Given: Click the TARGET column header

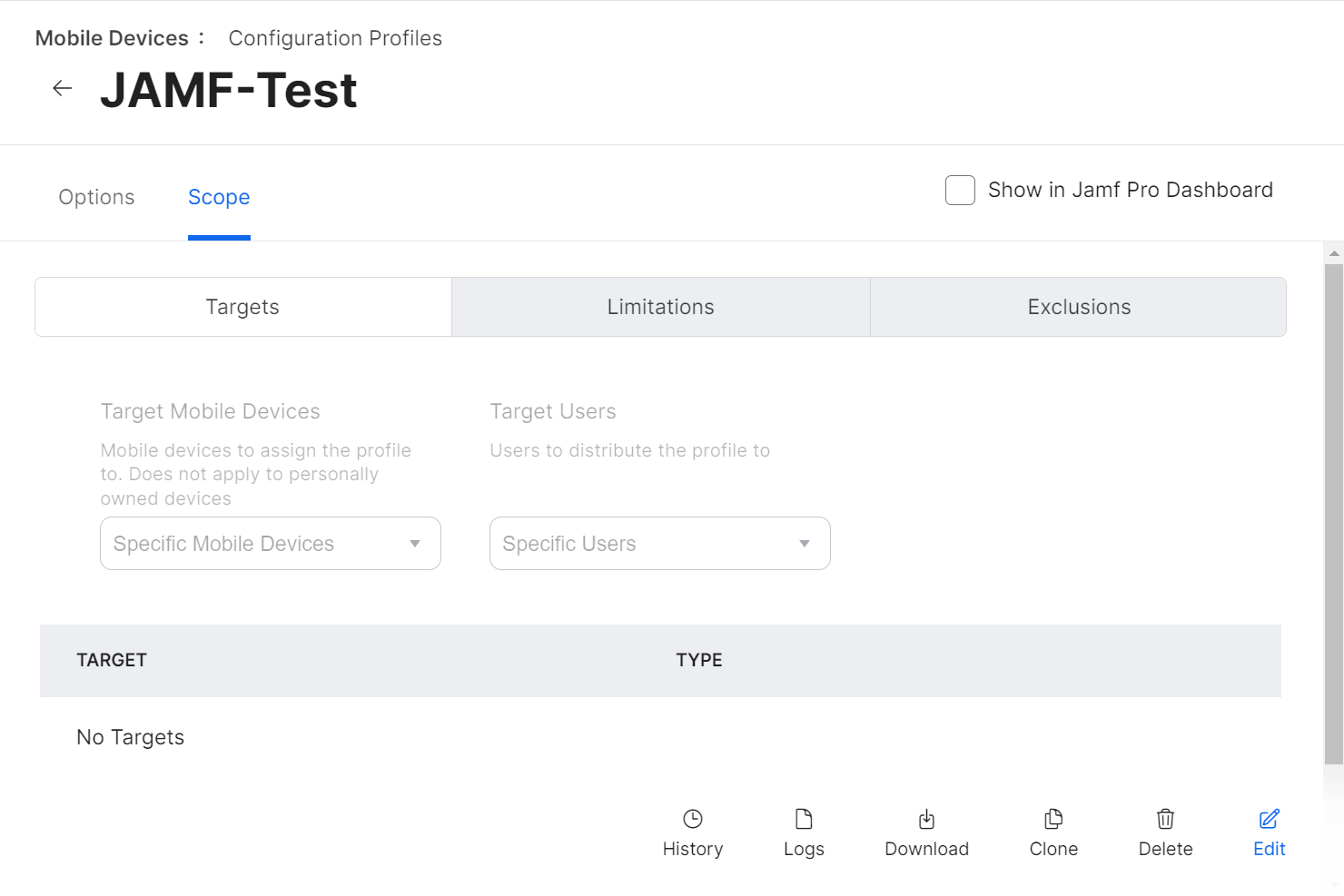Looking at the screenshot, I should click(x=112, y=660).
